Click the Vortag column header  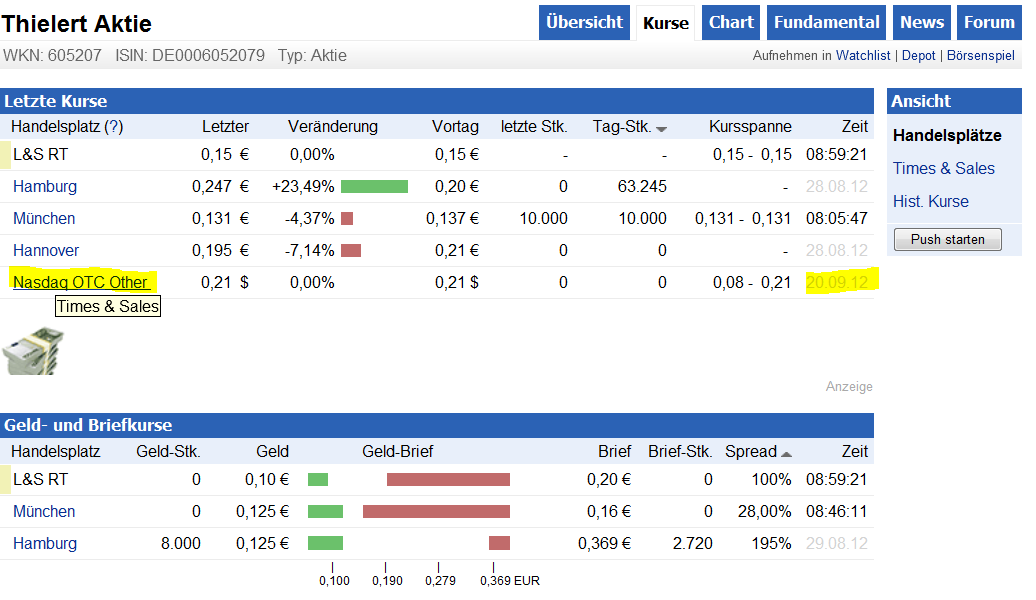pos(455,126)
